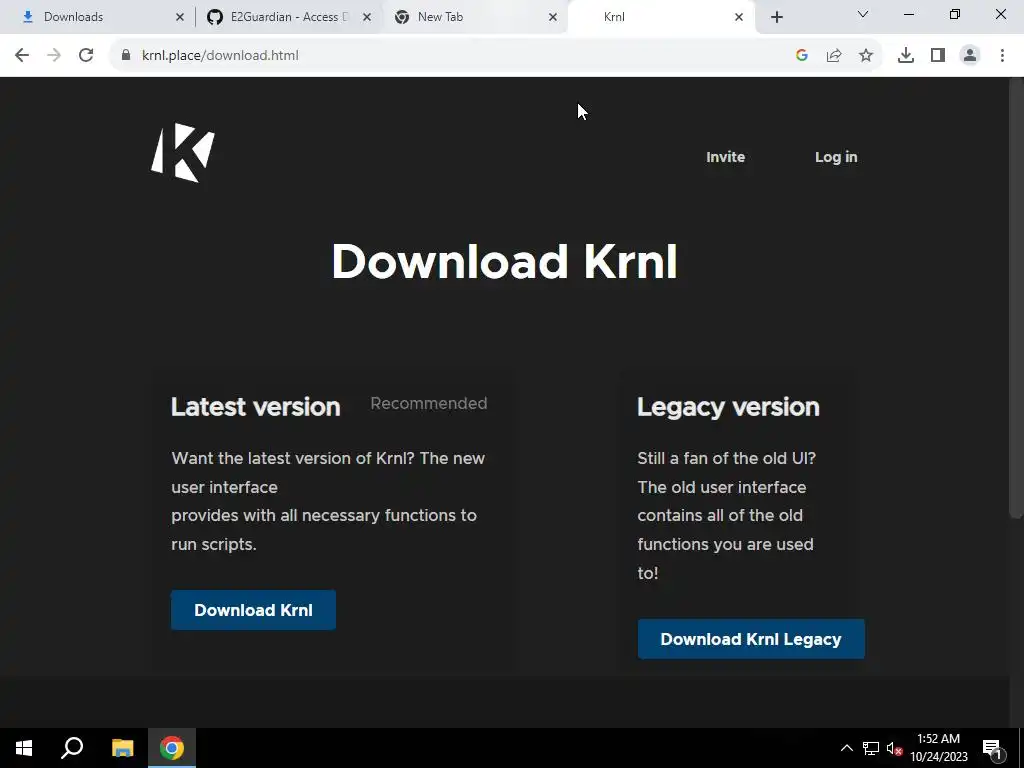Switch to the New Tab tab
1024x768 pixels.
pos(473,17)
